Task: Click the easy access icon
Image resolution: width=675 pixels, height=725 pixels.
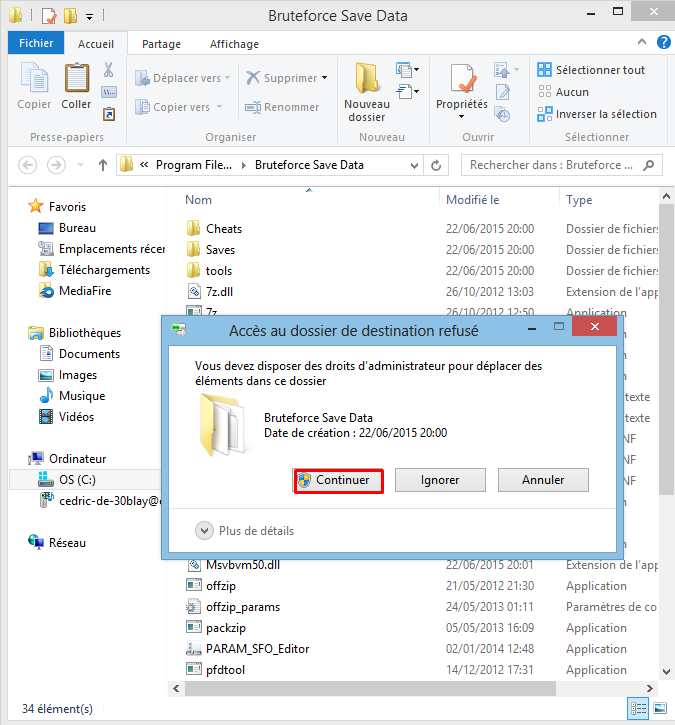Action: pyautogui.click(x=407, y=92)
